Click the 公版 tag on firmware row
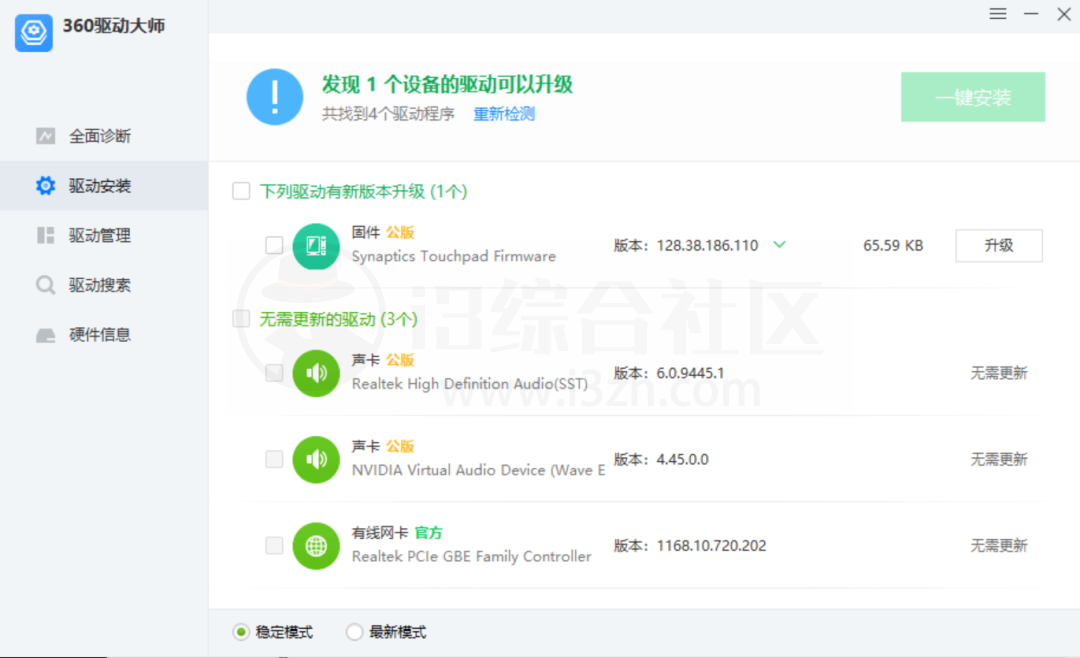This screenshot has height=658, width=1080. 400,232
